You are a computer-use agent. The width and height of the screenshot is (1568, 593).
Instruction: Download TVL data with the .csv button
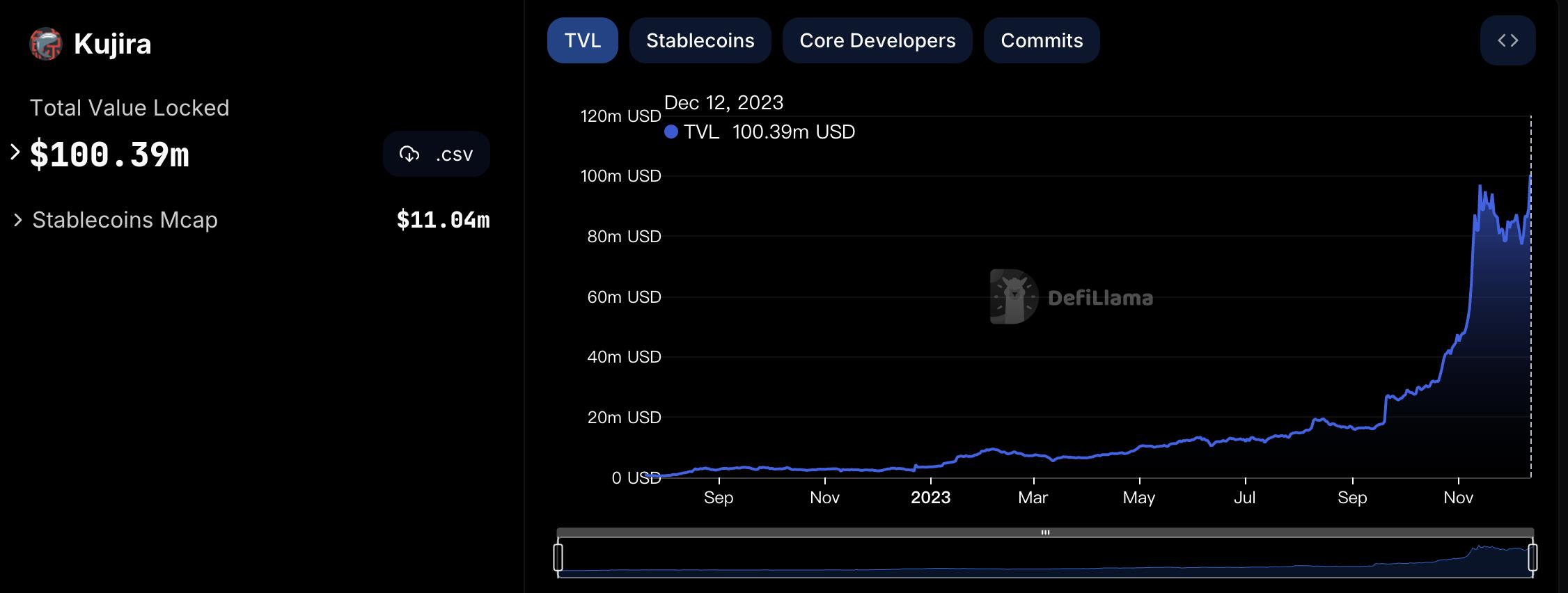tap(436, 154)
